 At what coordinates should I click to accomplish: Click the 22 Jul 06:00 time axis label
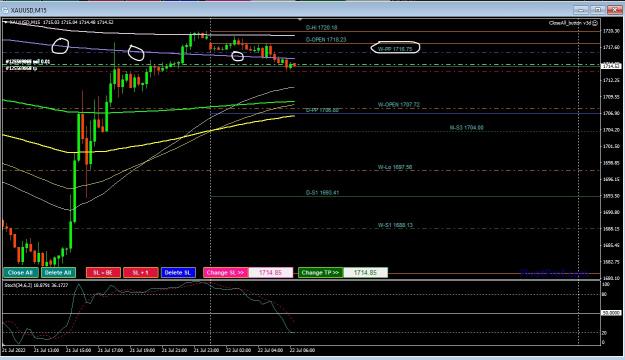coord(302,350)
